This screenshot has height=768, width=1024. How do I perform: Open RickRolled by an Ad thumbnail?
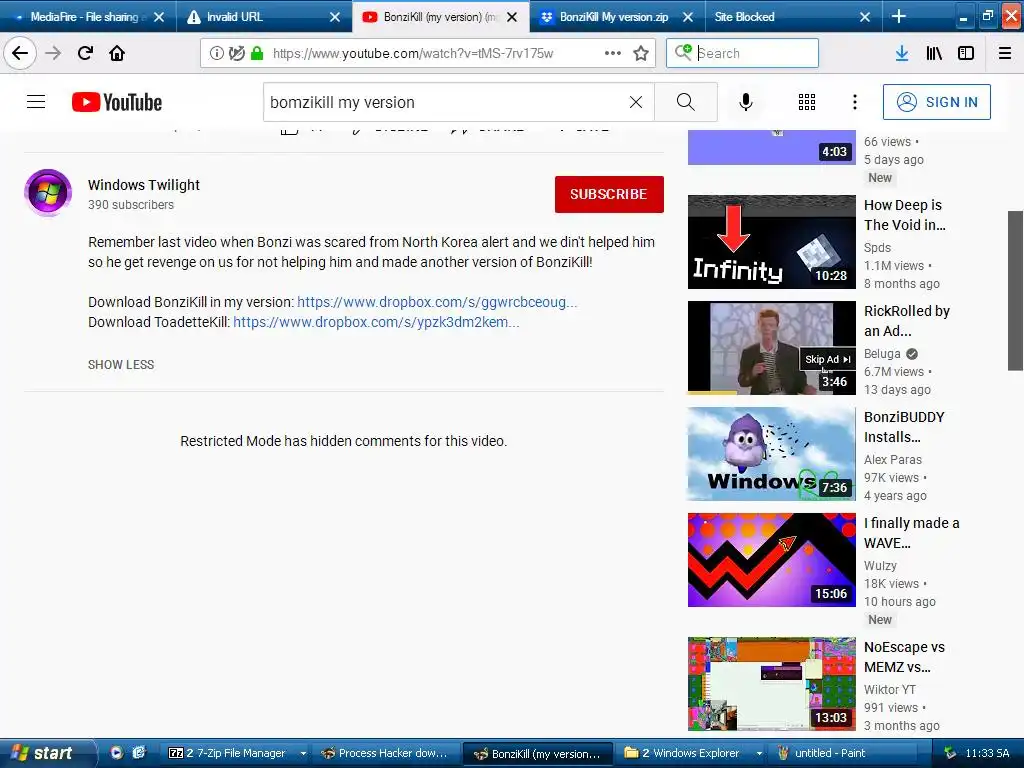[771, 347]
